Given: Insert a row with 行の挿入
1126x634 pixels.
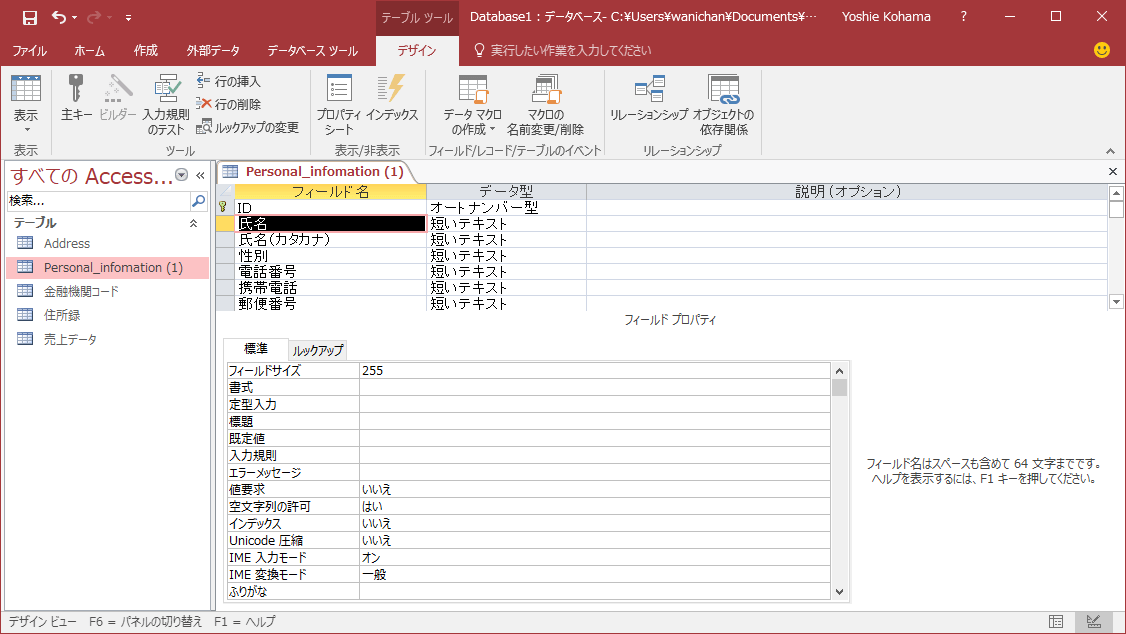Looking at the screenshot, I should [x=228, y=81].
